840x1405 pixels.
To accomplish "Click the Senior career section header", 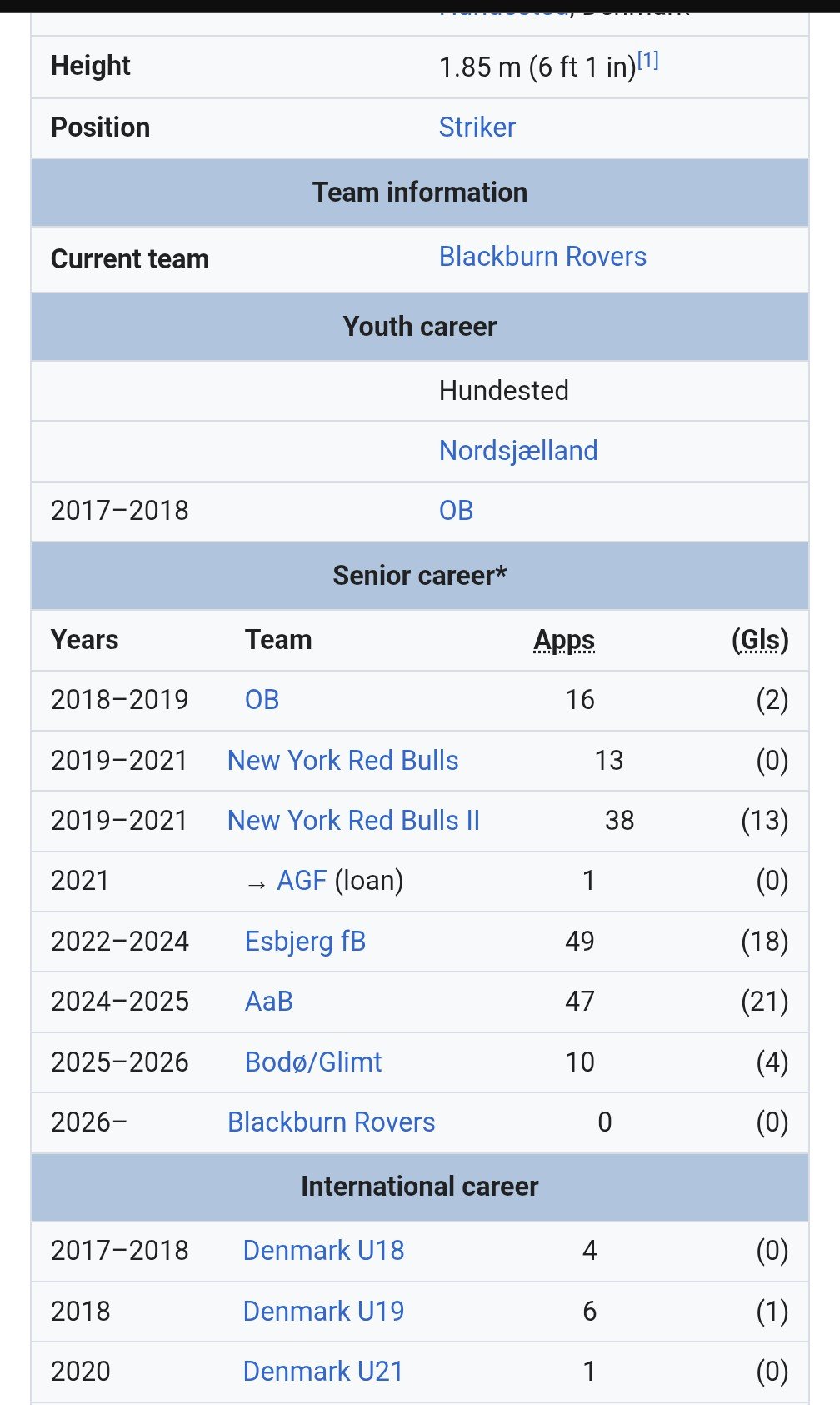I will (419, 576).
